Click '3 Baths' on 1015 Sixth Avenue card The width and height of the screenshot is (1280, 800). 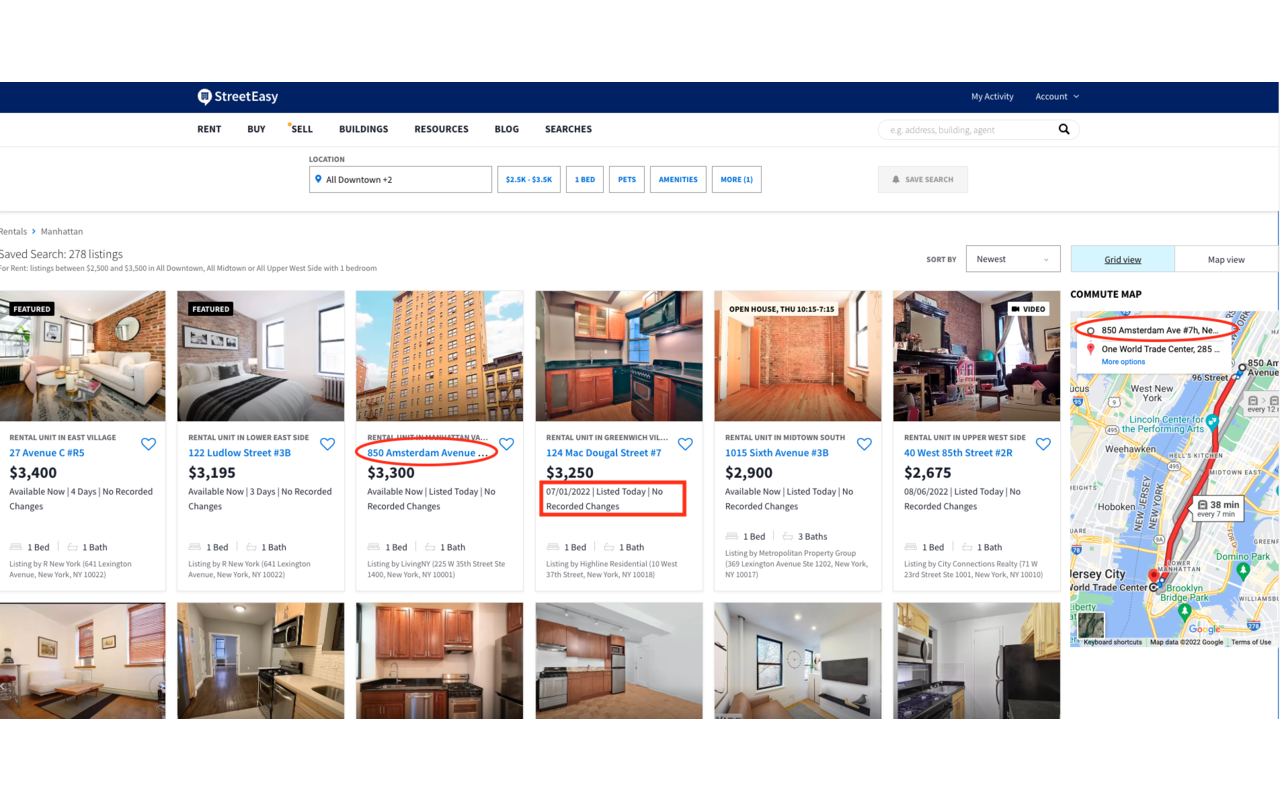click(813, 537)
